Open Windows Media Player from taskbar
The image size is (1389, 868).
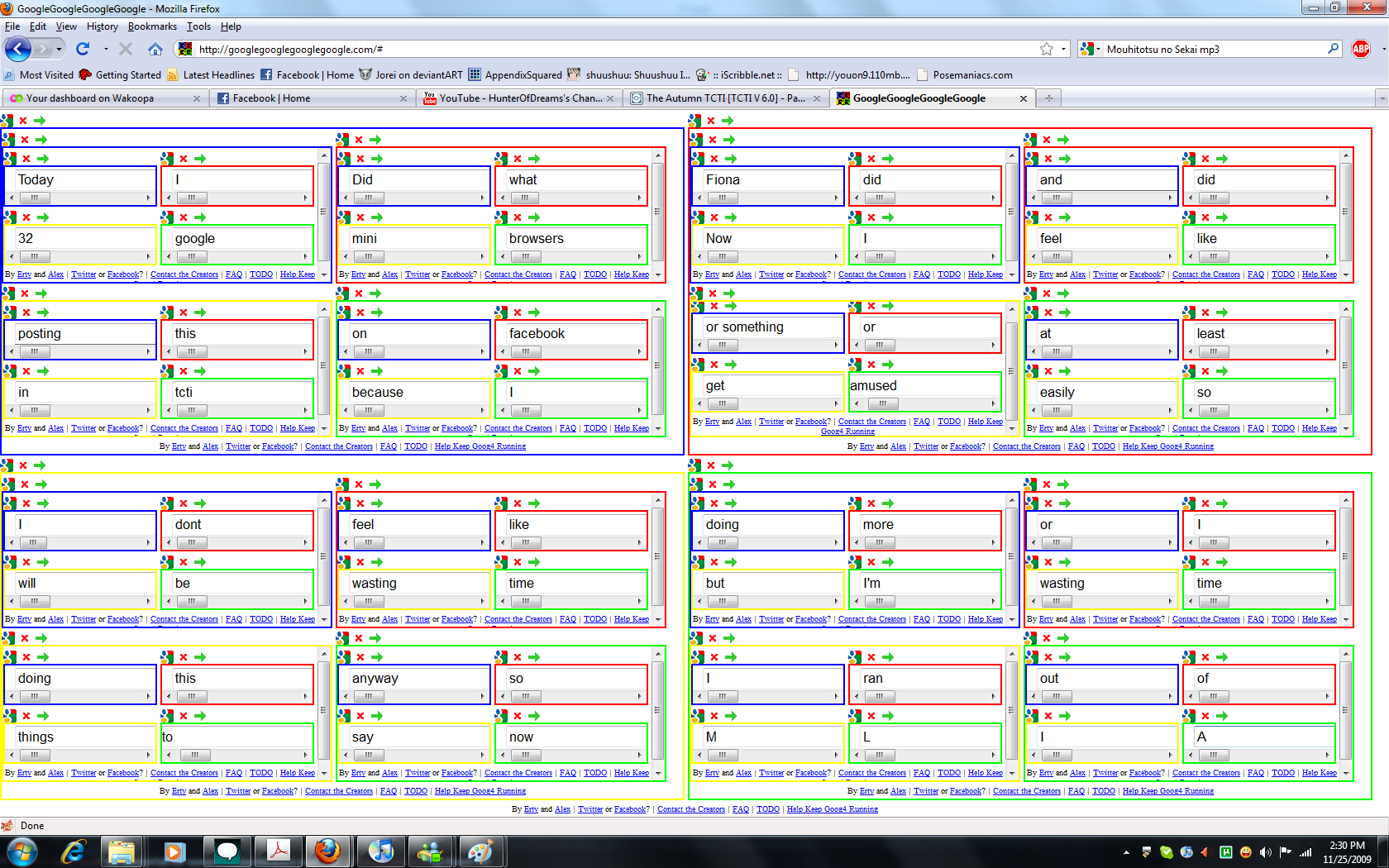174,851
